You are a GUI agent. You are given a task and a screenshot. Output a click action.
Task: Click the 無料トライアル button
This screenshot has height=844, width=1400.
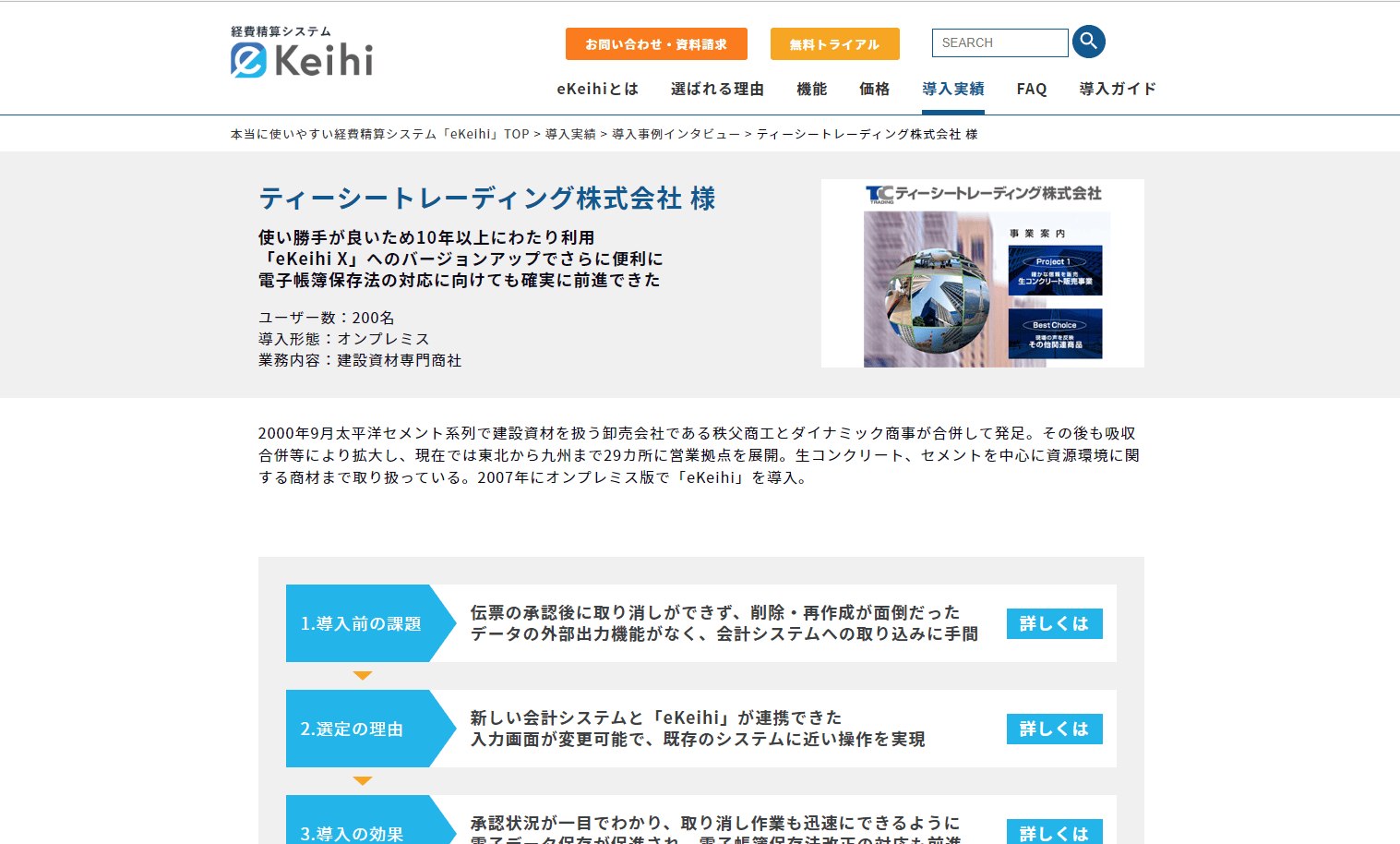coord(834,44)
